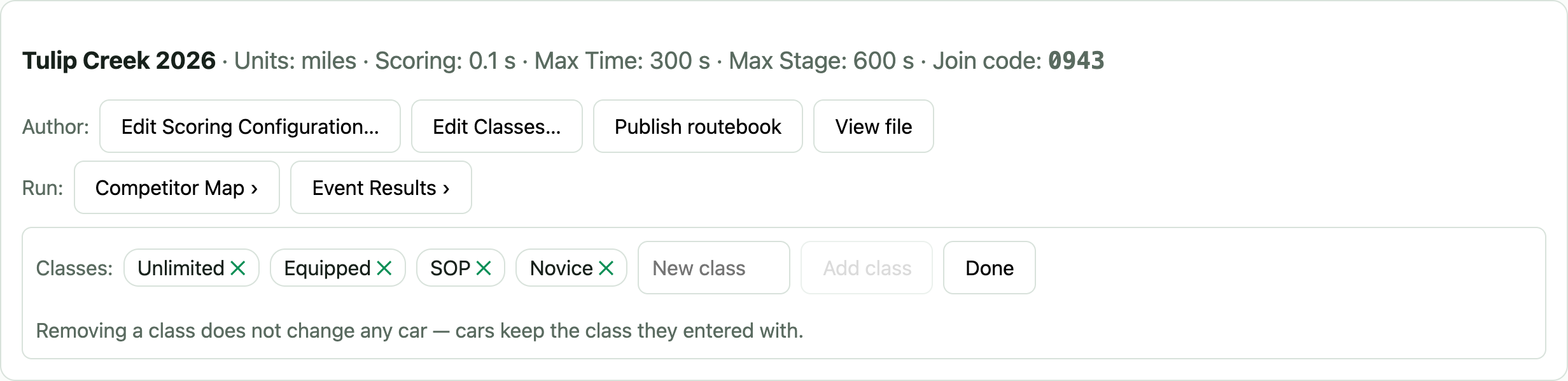
Task: Click the Tulip Creek 2026 event title
Action: (119, 61)
